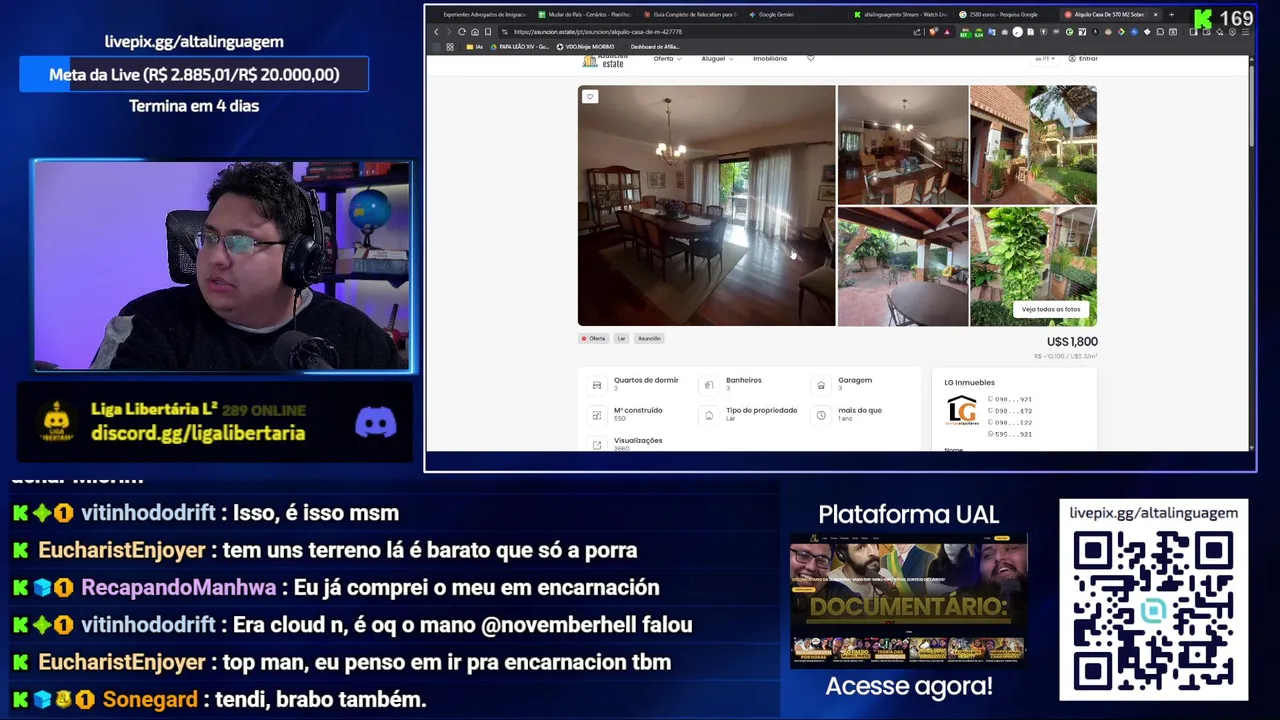Switch to altalinguagemtv Stream tab
The width and height of the screenshot is (1280, 720).
tap(900, 15)
